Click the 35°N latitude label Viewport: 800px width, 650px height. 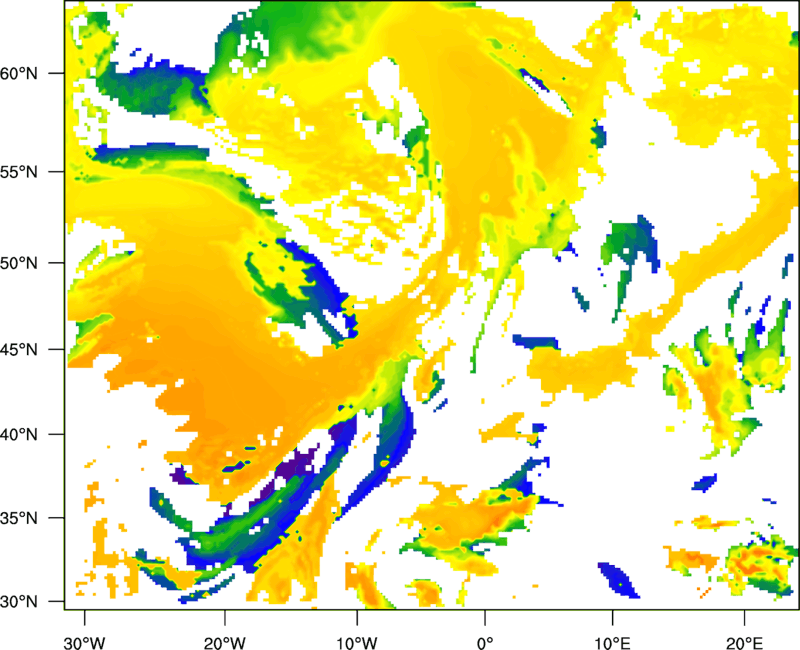pyautogui.click(x=19, y=518)
